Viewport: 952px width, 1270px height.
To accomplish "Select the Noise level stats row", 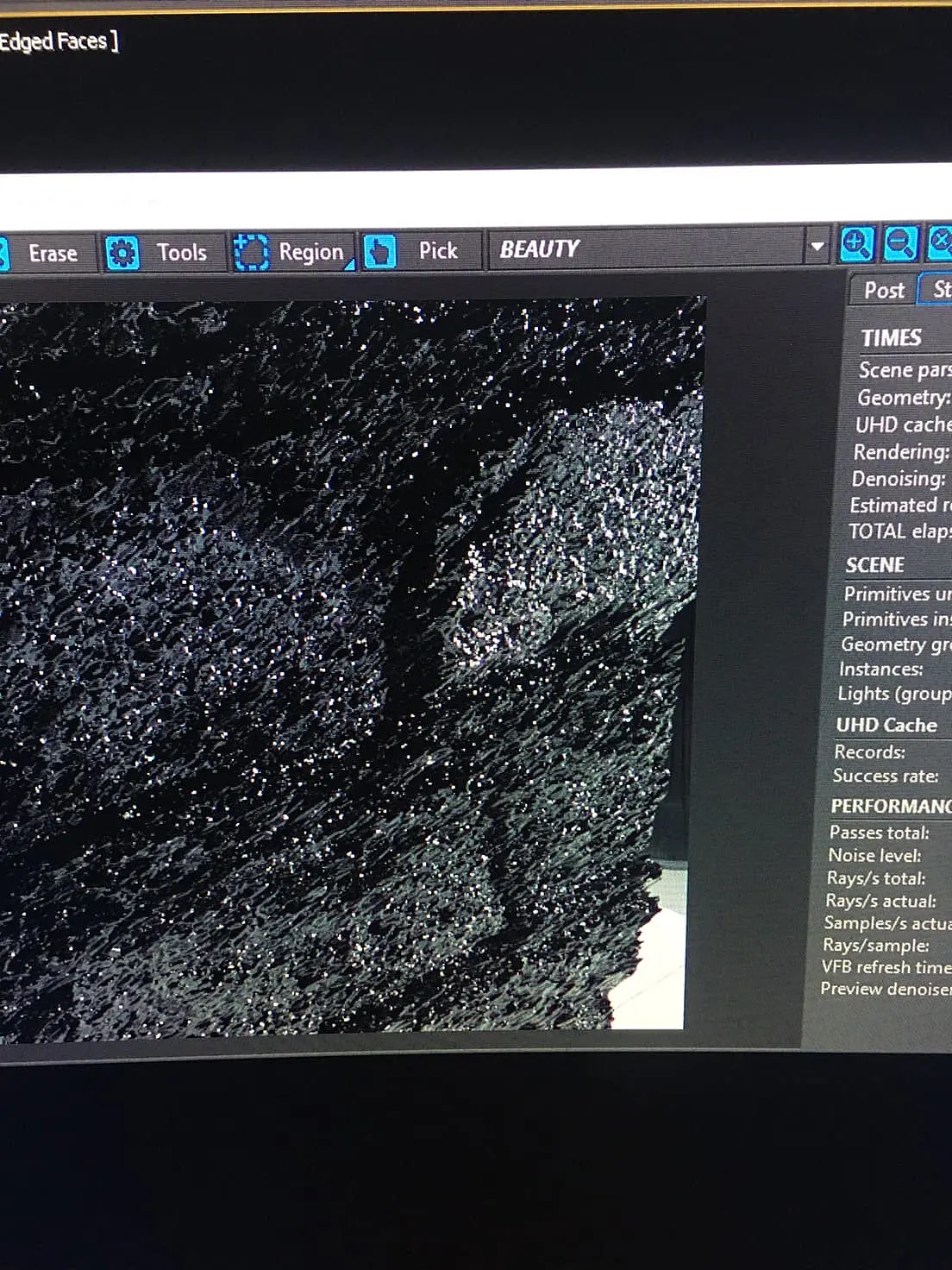I will [888, 855].
